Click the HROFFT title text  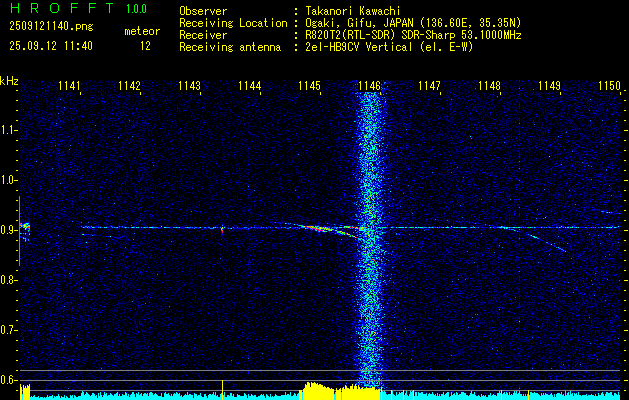click(63, 8)
